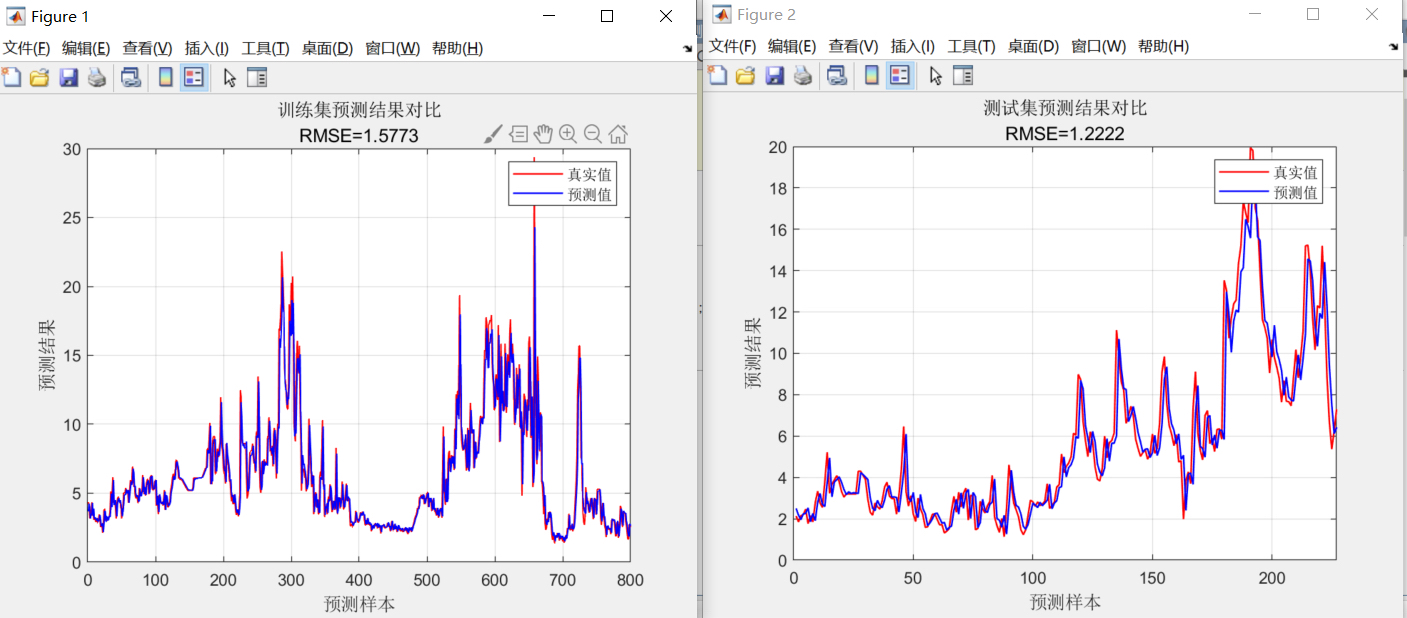Screen dimensions: 1407x618
Task: Open 插入(I) menu in Figure 1
Action: click(x=207, y=48)
